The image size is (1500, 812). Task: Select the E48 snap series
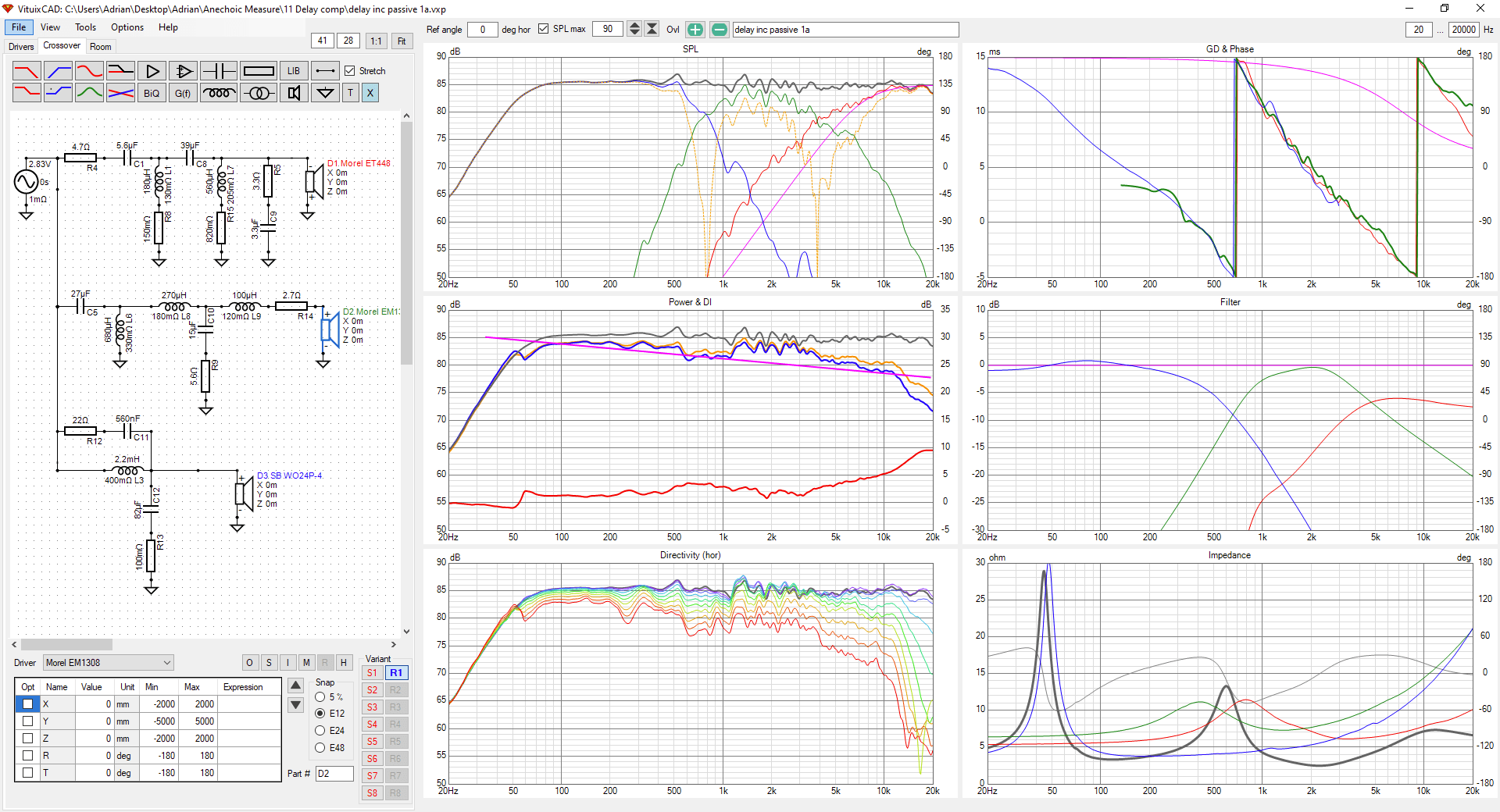point(320,748)
